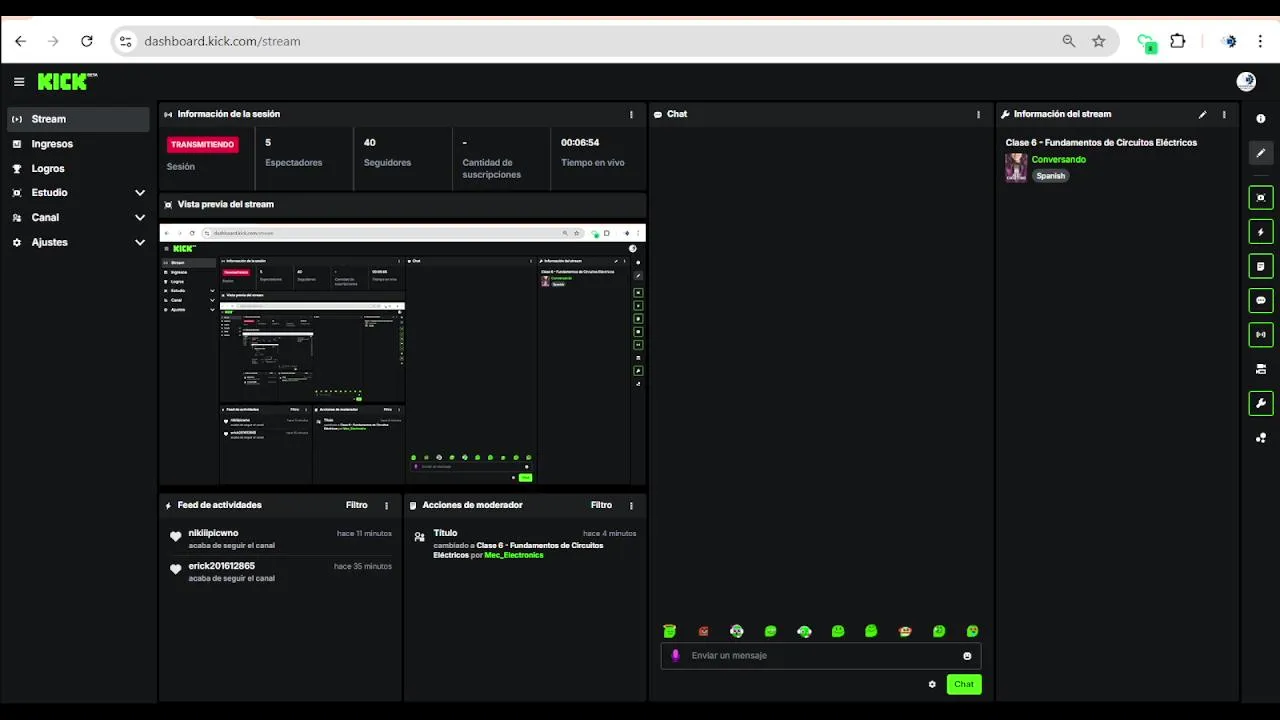Click the green extension icon in toolbar
This screenshot has height=720, width=1280.
coord(1147,42)
